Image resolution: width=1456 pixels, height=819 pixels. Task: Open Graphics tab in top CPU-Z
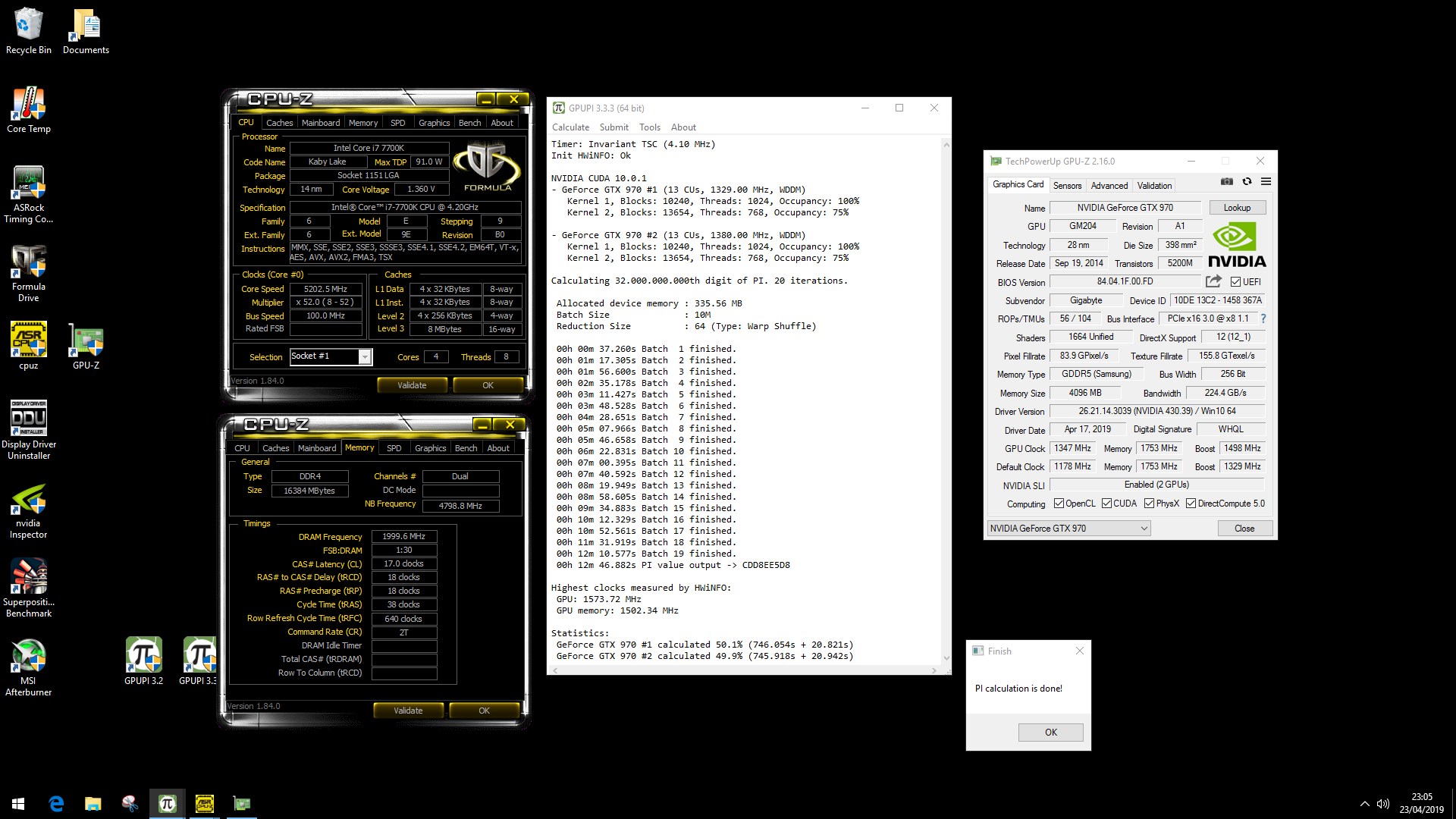pyautogui.click(x=434, y=123)
